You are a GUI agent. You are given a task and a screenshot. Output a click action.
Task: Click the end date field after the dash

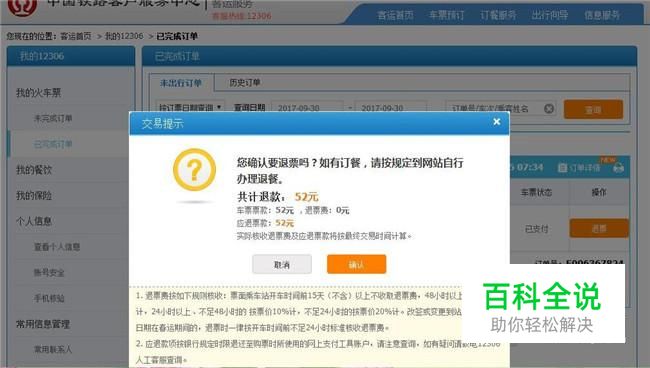390,107
